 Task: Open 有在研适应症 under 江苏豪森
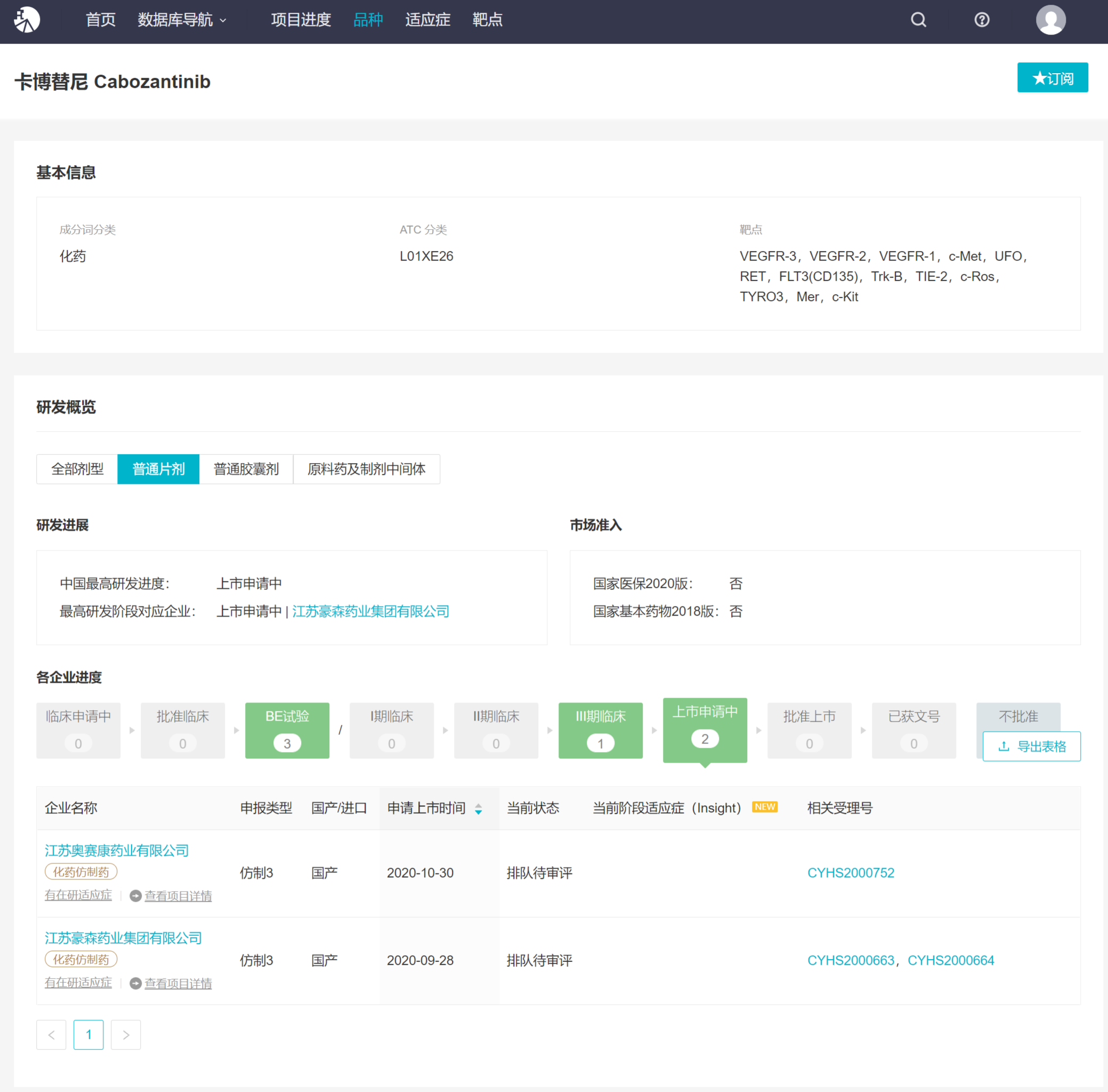[78, 983]
